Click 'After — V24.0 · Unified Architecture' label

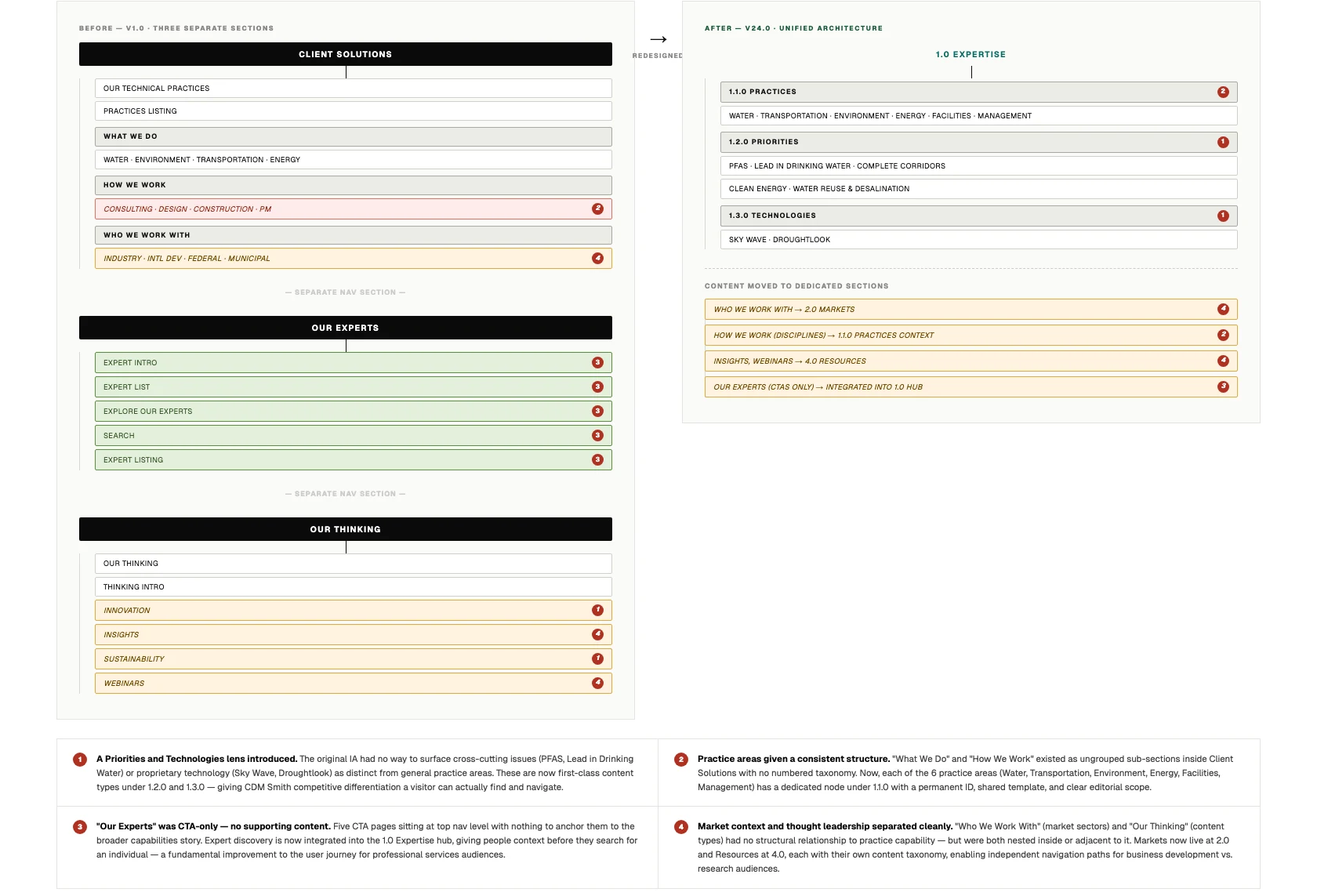[x=793, y=28]
